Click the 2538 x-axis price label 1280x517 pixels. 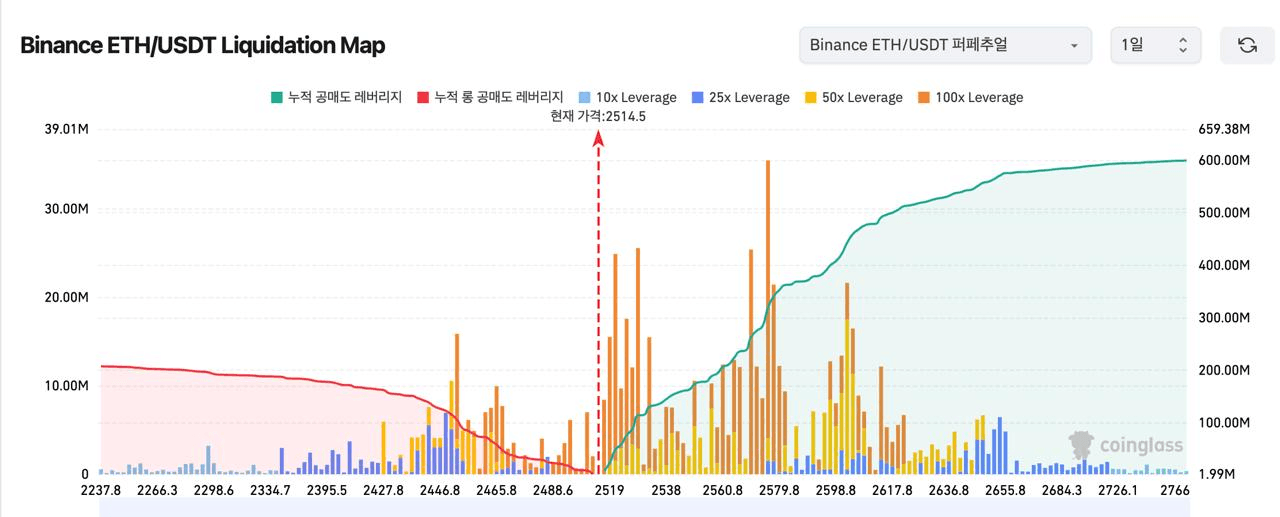(666, 490)
